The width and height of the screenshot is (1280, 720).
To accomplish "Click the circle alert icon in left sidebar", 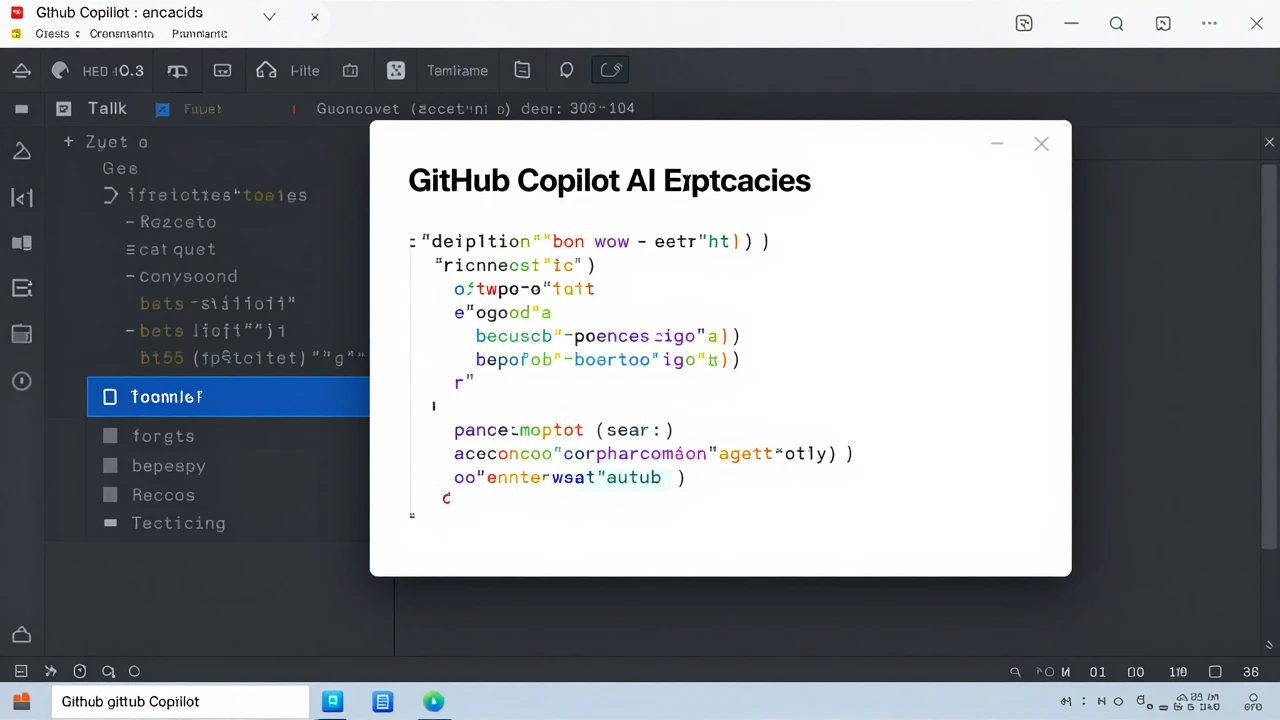I will pyautogui.click(x=21, y=381).
